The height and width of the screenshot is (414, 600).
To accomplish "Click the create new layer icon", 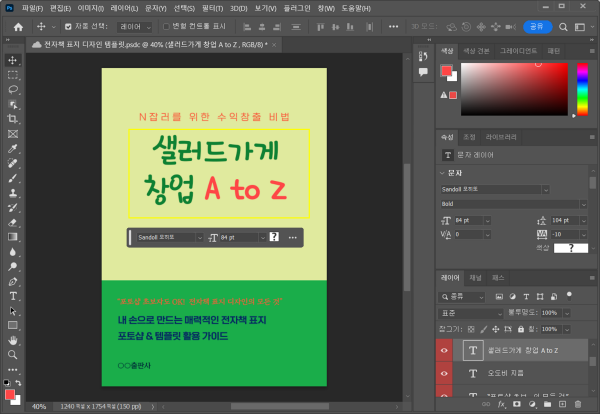I will coord(560,405).
